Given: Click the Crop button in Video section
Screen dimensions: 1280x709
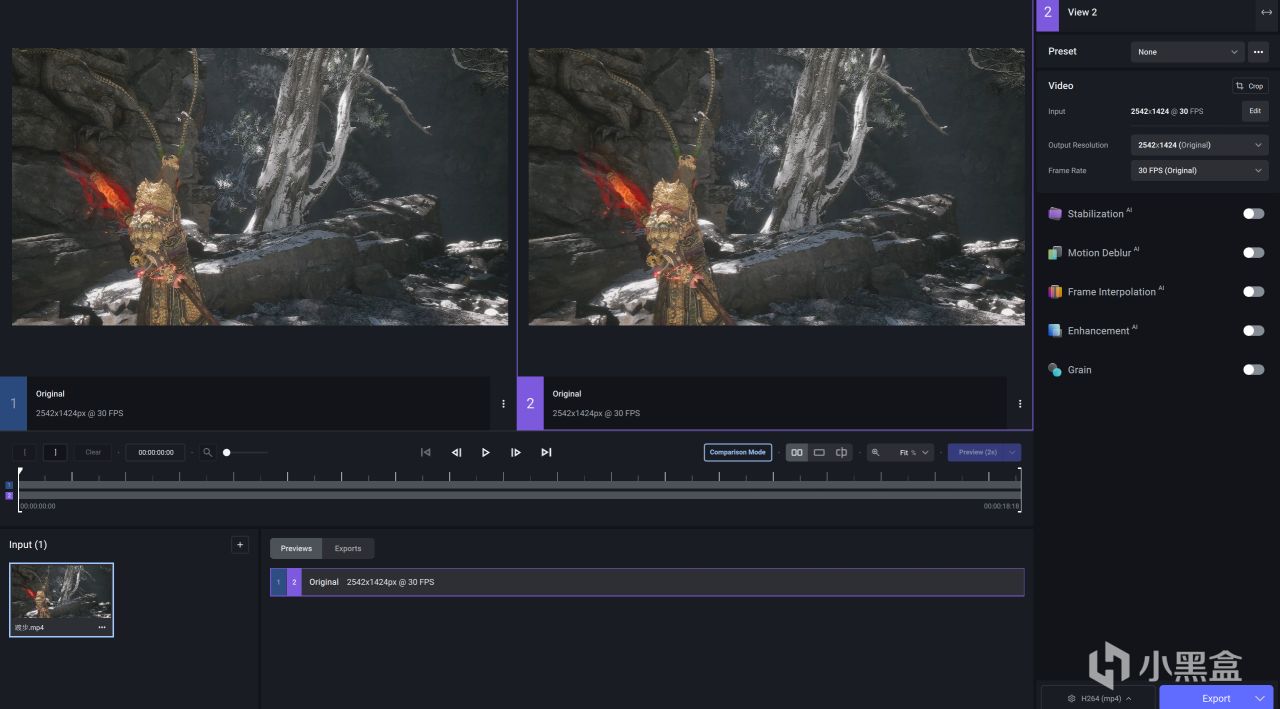Looking at the screenshot, I should (1250, 86).
